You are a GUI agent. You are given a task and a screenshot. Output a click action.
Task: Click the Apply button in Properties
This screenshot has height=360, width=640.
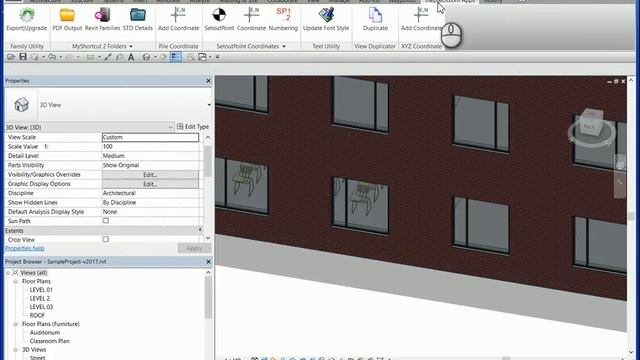click(194, 248)
